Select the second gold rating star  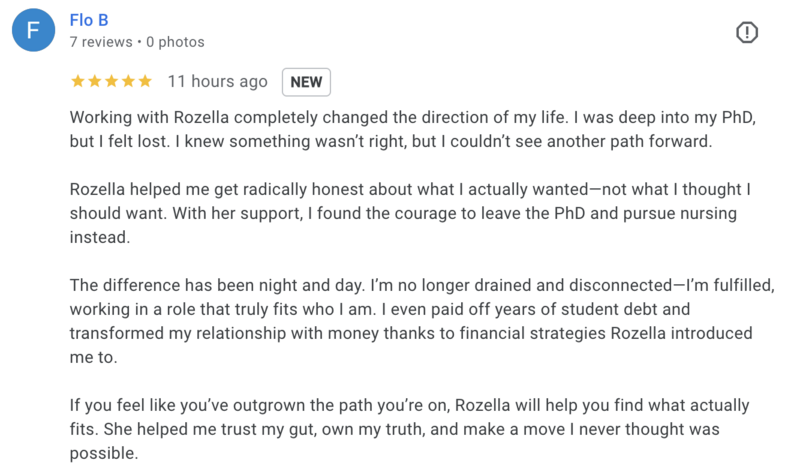pyautogui.click(x=94, y=81)
